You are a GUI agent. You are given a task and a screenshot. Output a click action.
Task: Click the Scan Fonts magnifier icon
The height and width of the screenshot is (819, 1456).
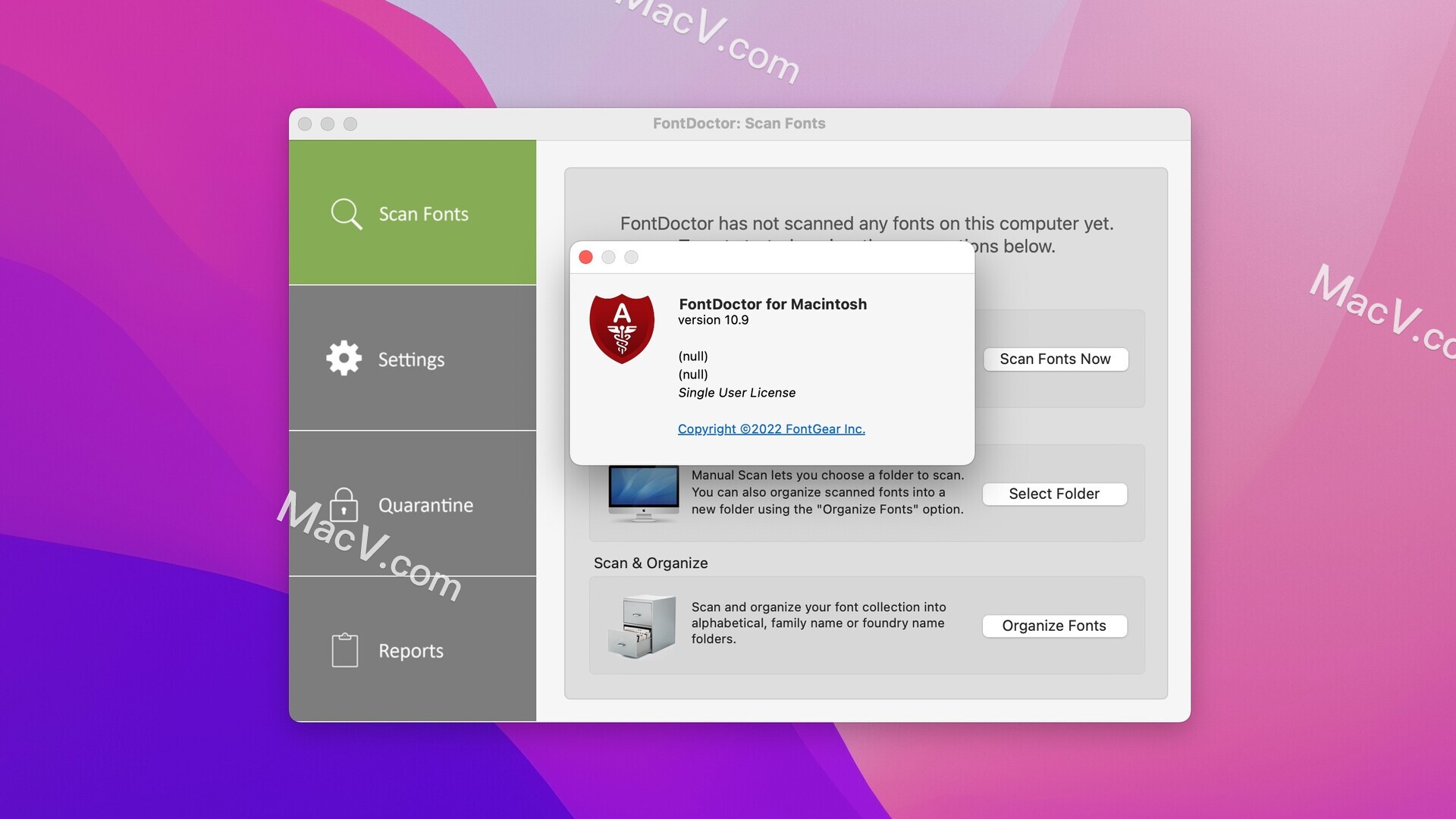[347, 214]
